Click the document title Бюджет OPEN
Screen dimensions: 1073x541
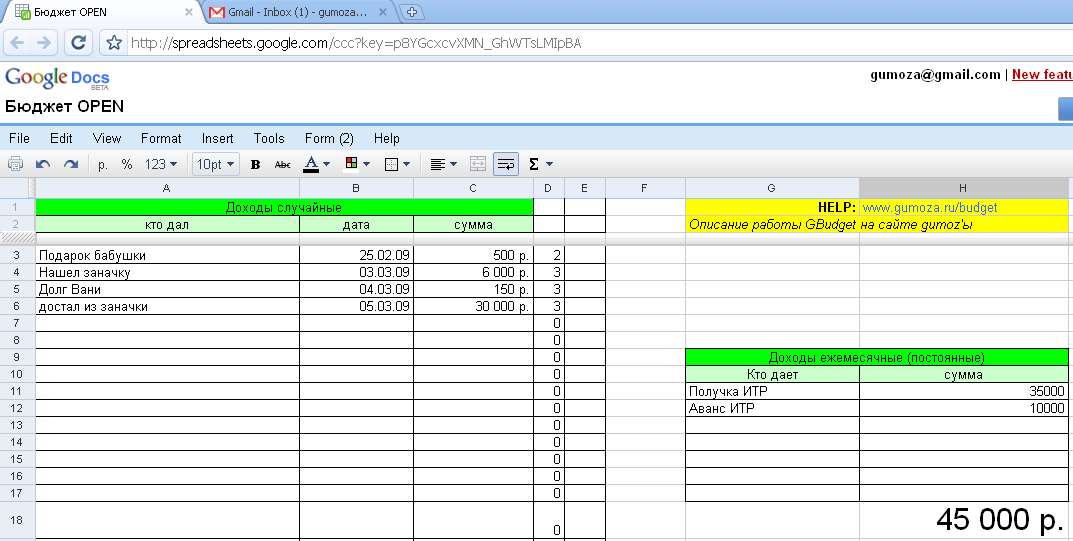click(64, 107)
